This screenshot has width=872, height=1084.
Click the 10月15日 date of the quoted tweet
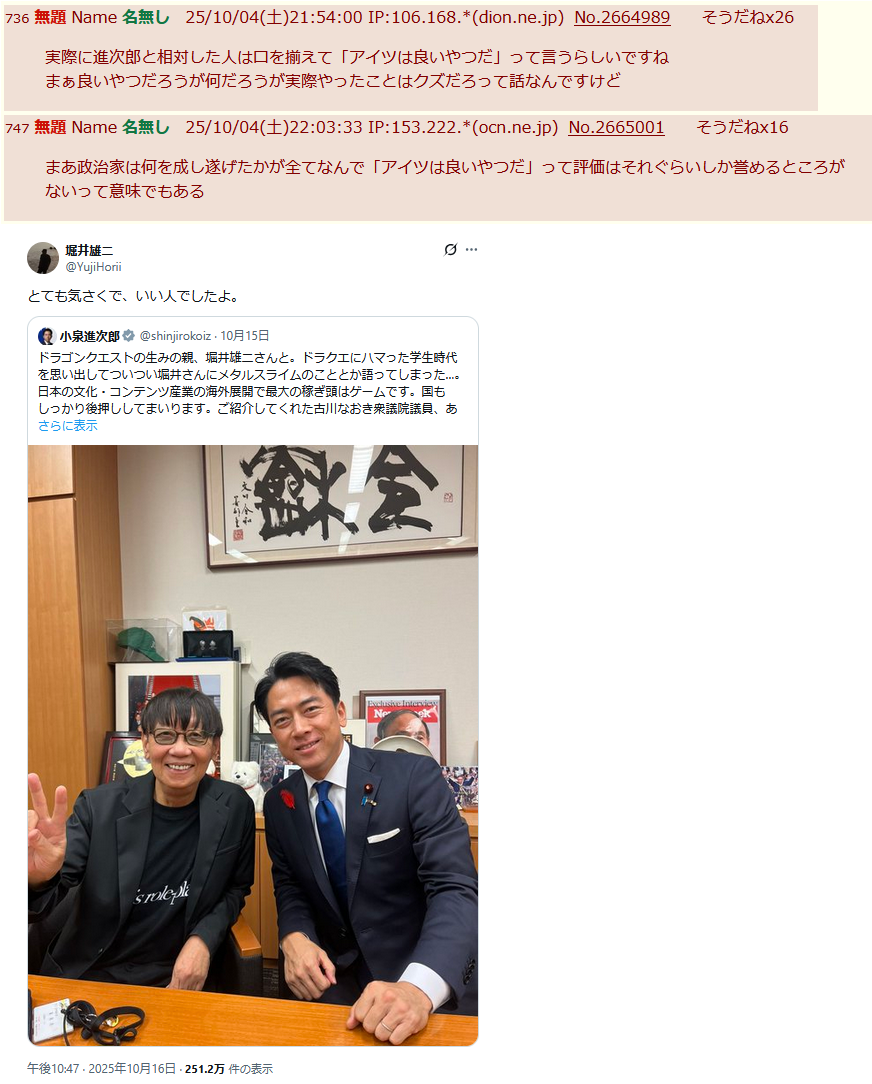tap(245, 336)
